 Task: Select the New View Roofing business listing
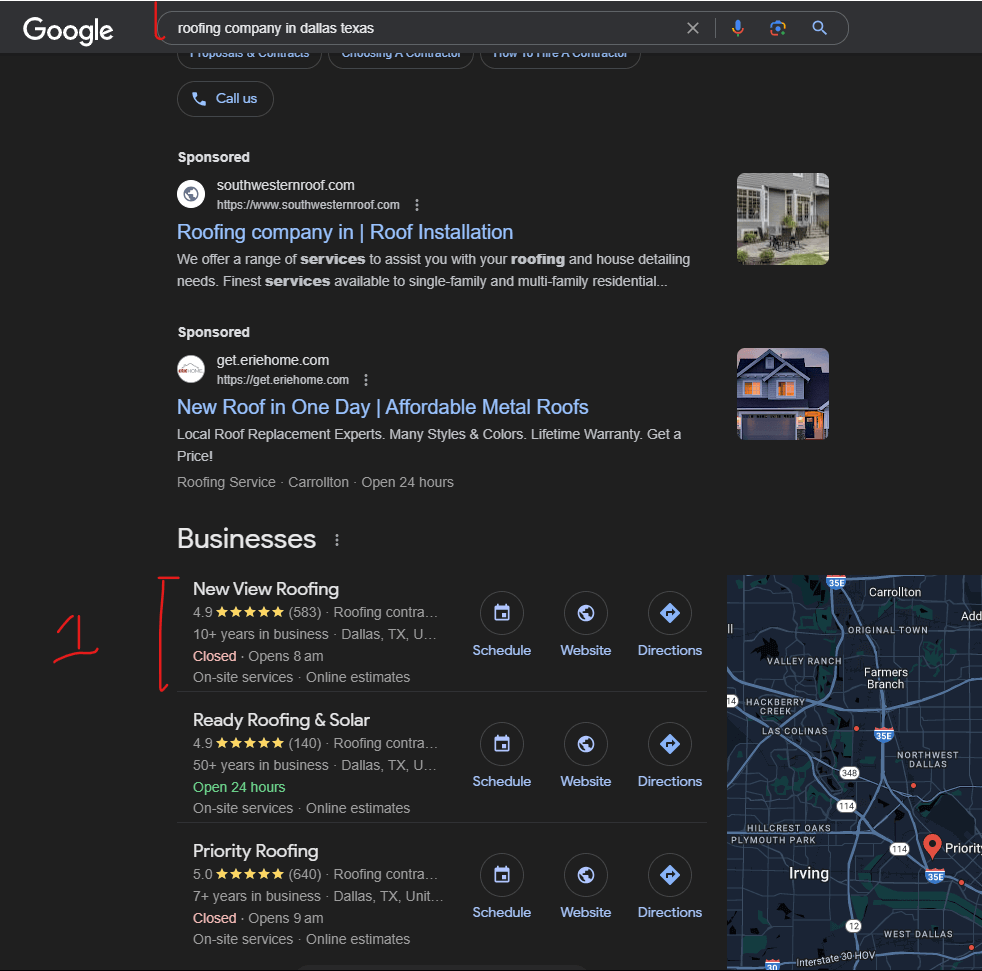click(x=266, y=589)
